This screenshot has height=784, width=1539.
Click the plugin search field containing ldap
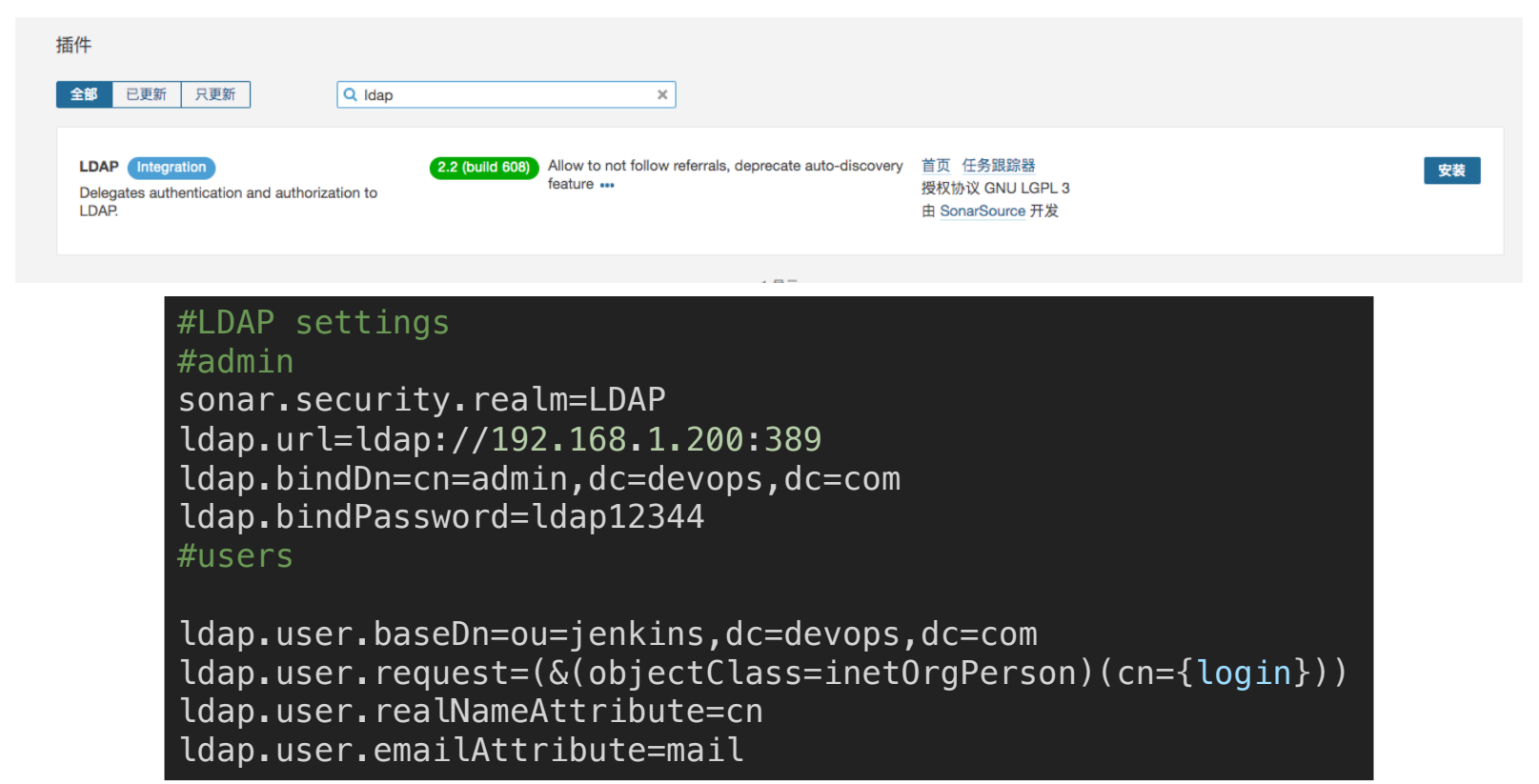point(506,94)
